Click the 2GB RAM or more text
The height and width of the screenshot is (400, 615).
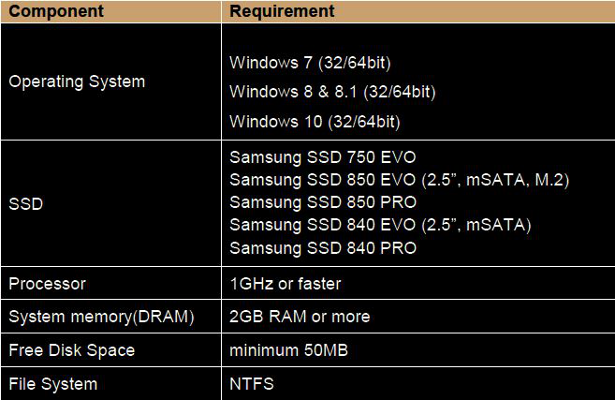tap(299, 317)
